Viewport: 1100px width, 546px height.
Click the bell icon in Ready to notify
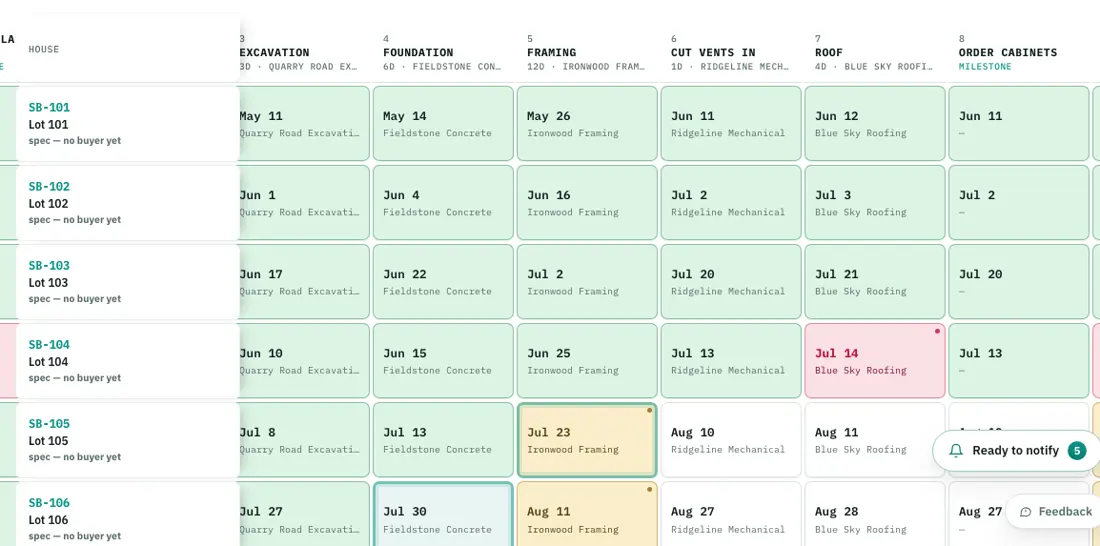955,451
